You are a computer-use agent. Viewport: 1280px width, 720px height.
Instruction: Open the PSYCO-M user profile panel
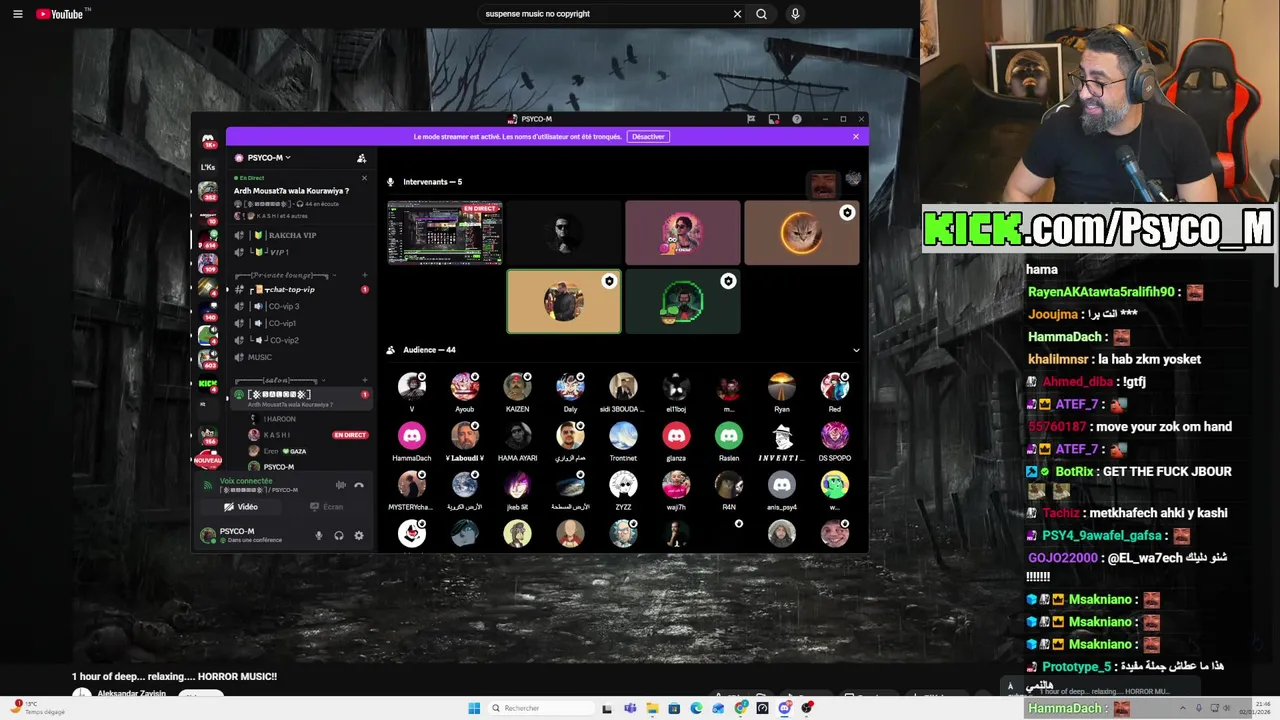click(x=250, y=535)
